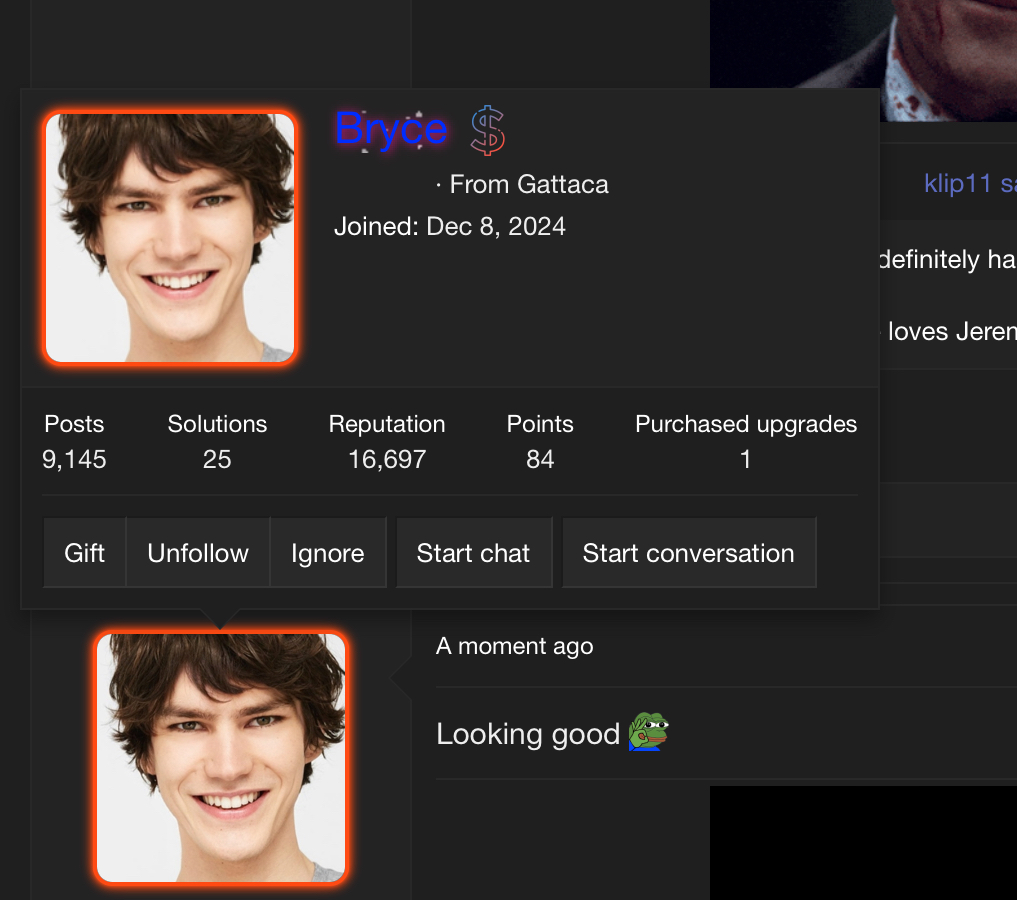Open the klip11 username link
Viewport: 1017px width, 900px height.
click(x=957, y=184)
